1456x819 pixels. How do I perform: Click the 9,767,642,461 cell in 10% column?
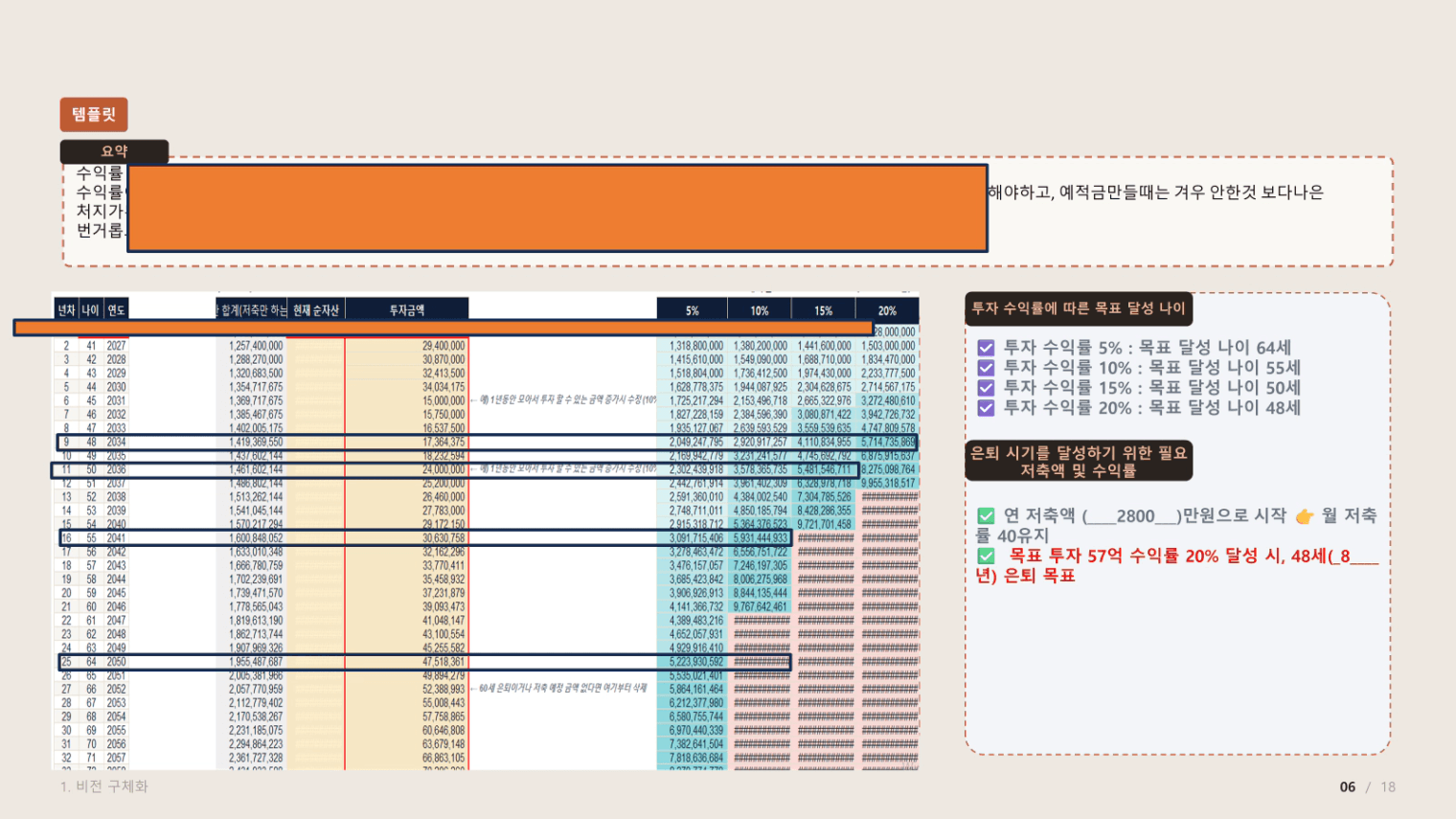coord(761,606)
